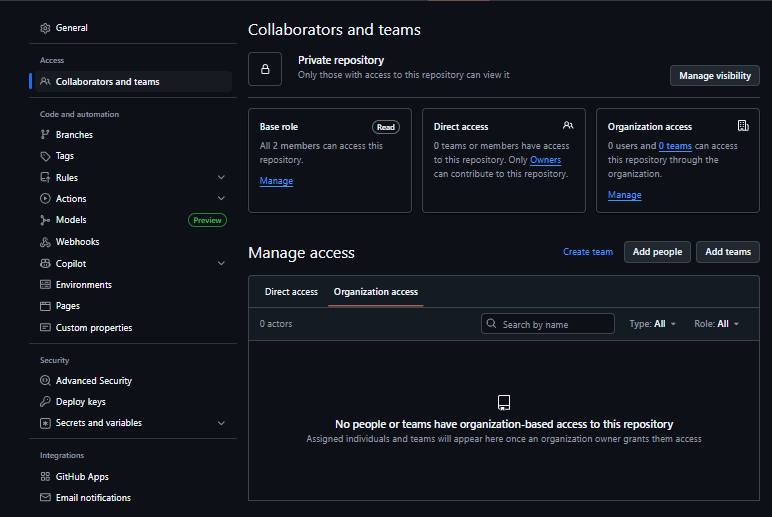Click the Add people button

pos(657,252)
